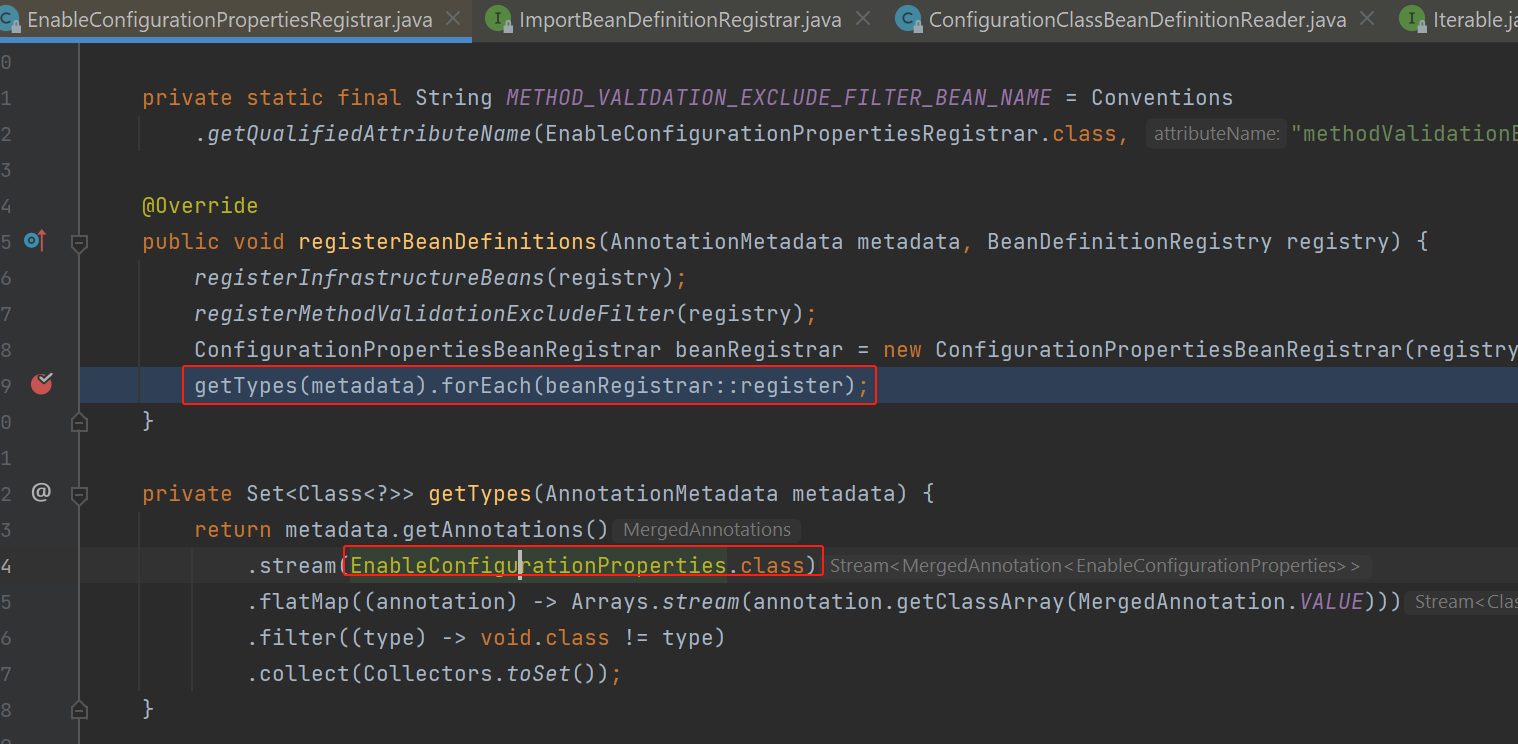The height and width of the screenshot is (744, 1518).
Task: Click the @ gutter icon beside getTypes declaration
Action: click(41, 492)
